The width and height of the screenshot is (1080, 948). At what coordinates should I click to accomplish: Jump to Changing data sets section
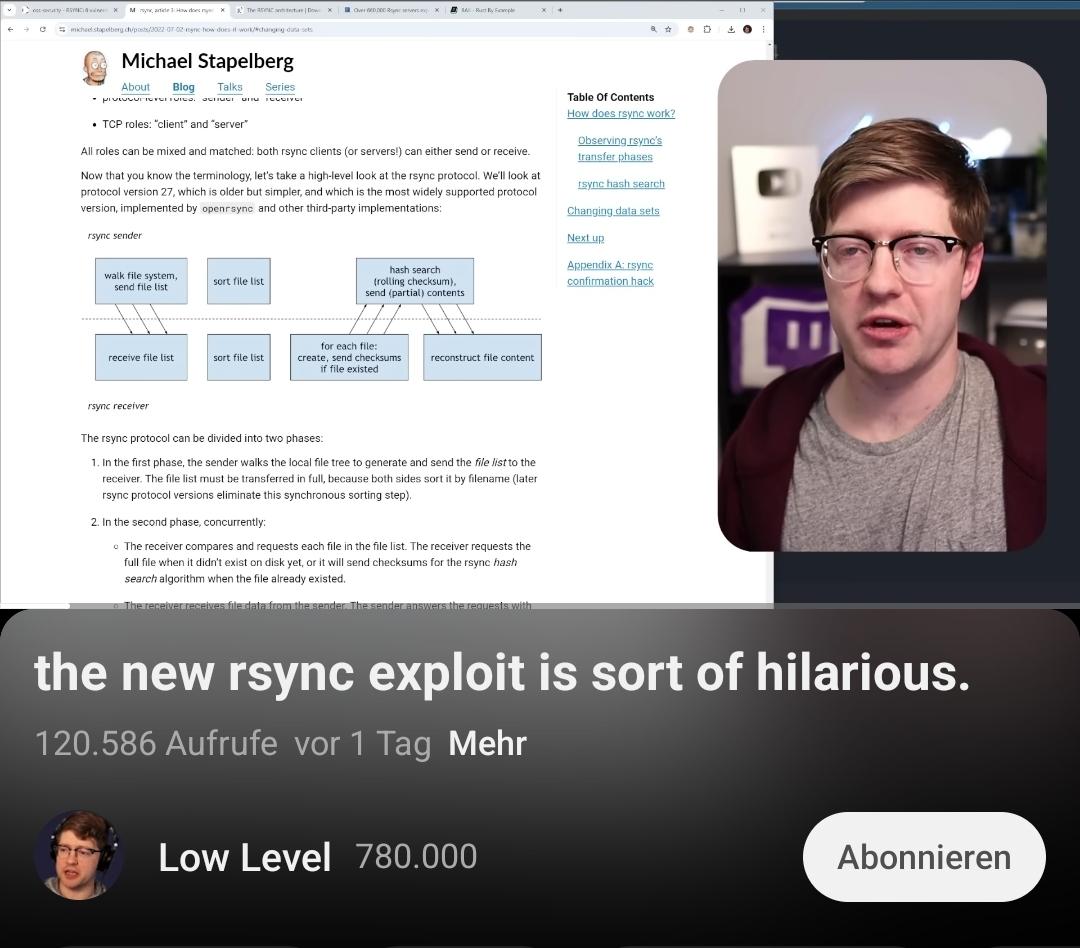pos(613,211)
